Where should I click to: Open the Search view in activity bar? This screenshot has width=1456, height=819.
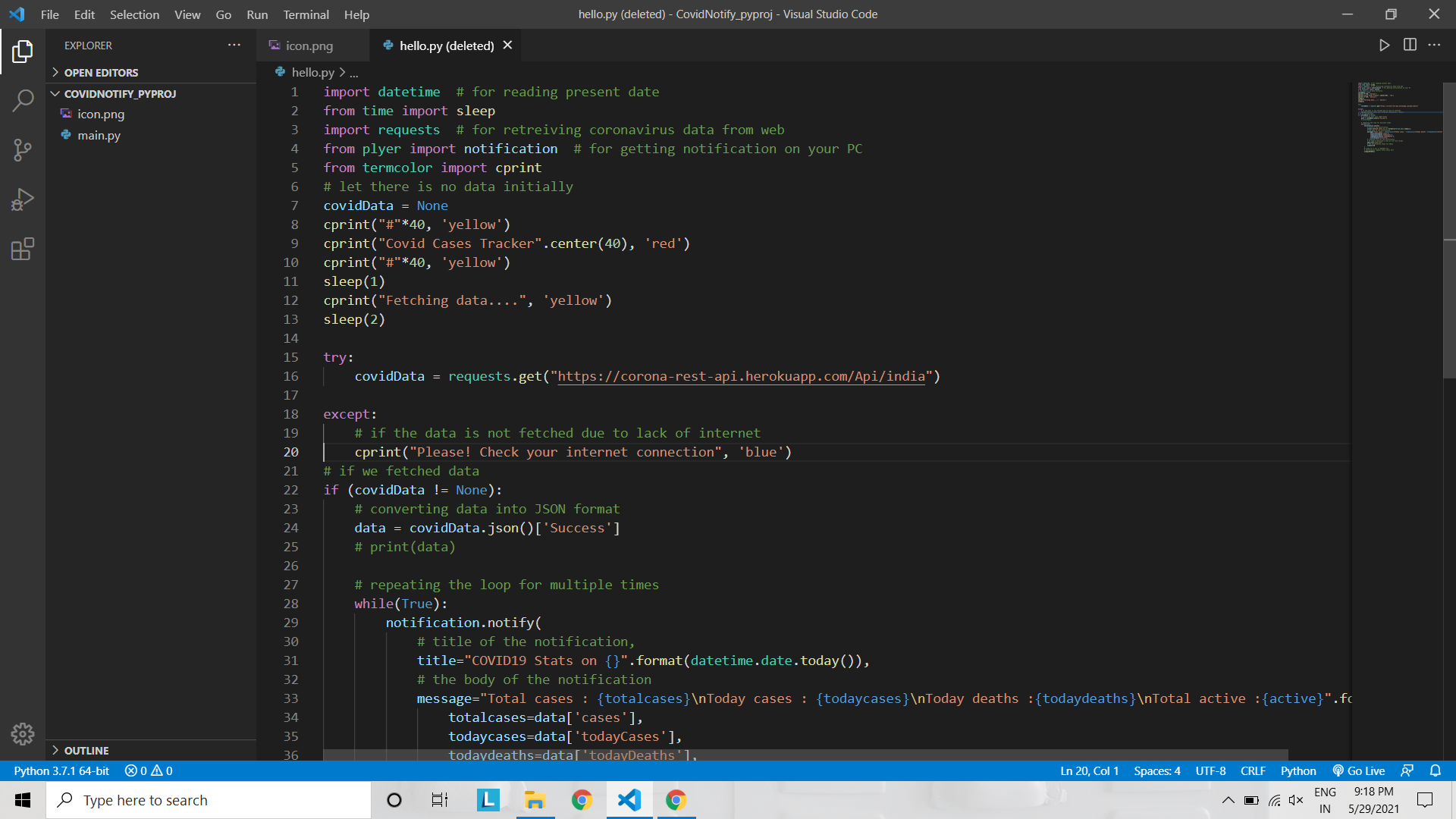coord(23,100)
